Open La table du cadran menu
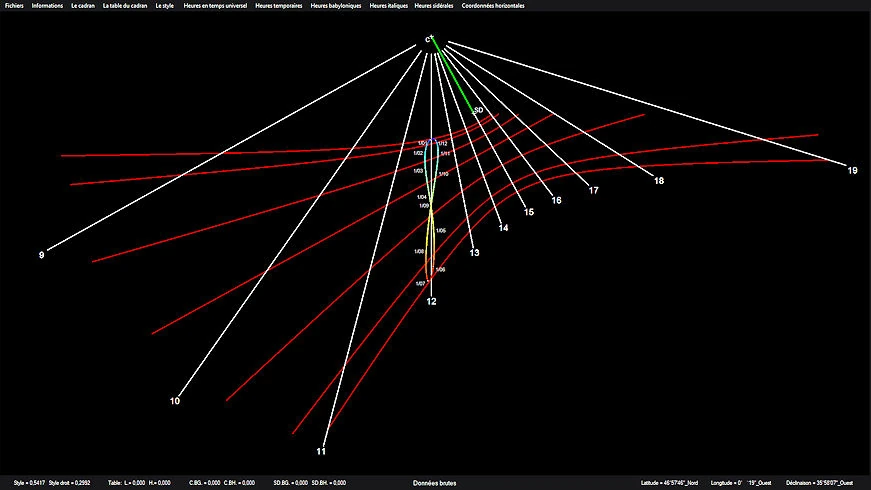This screenshot has height=490, width=871. pos(125,6)
